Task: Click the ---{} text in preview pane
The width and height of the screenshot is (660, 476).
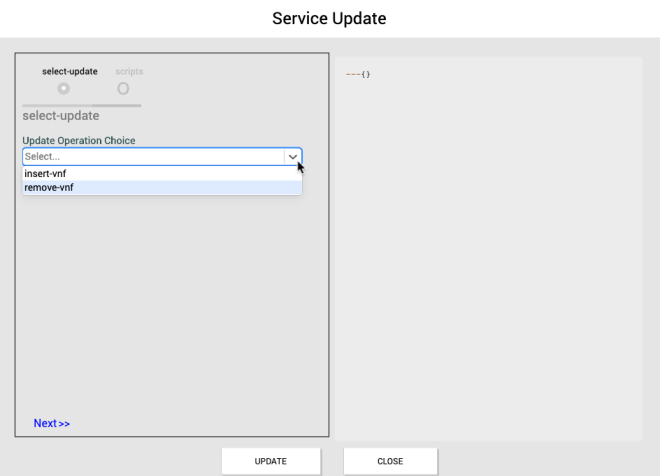Action: click(x=358, y=75)
